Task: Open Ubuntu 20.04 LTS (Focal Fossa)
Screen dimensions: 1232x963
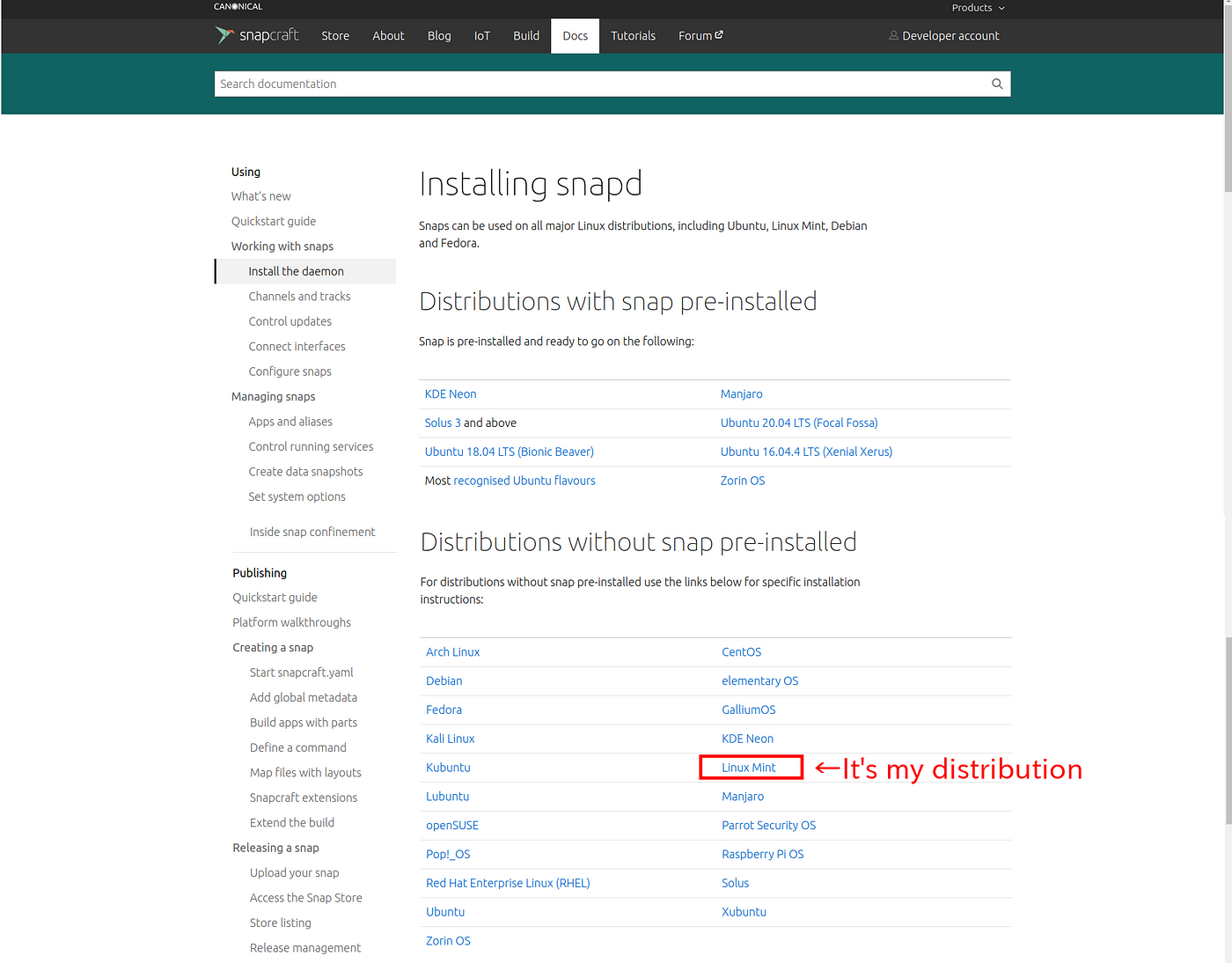Action: tap(799, 423)
